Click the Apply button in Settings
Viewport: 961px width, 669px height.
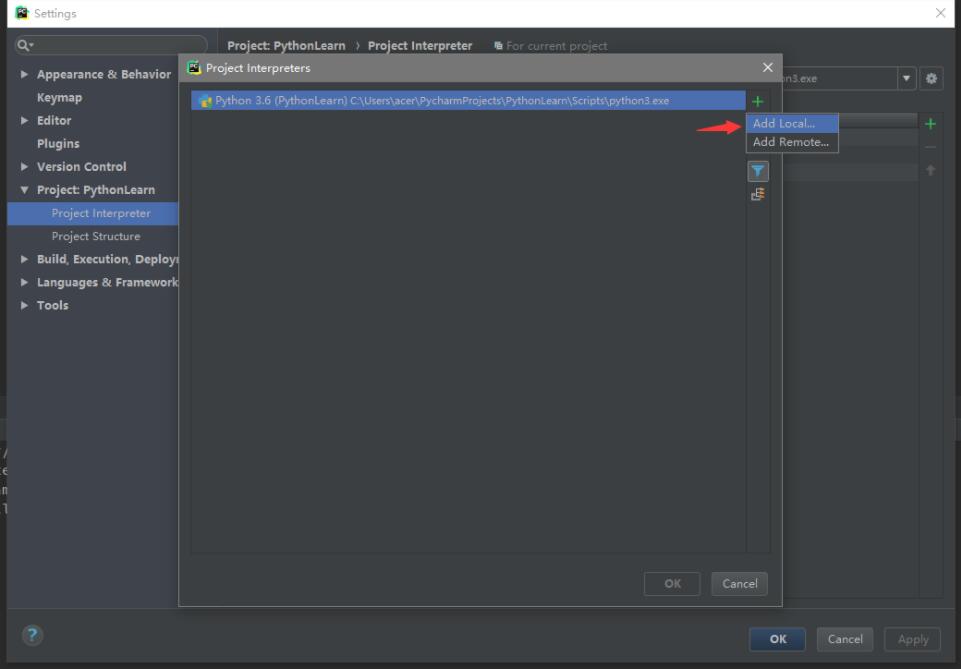coord(913,639)
